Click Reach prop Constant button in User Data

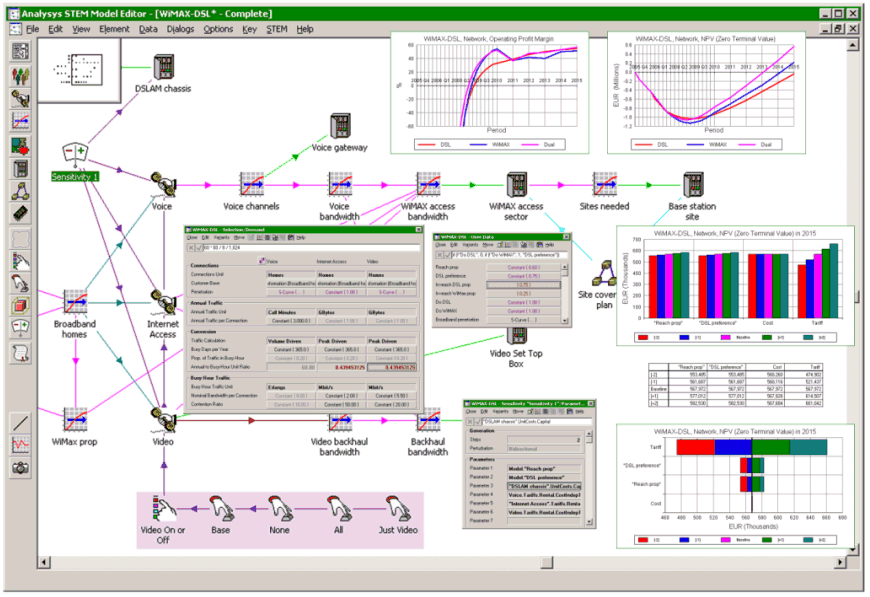click(x=523, y=267)
